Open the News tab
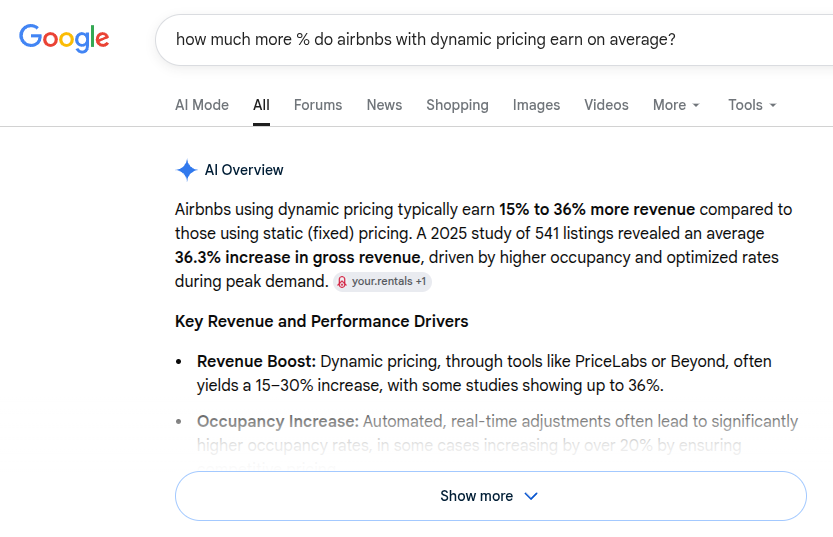Image resolution: width=833 pixels, height=537 pixels. [384, 105]
